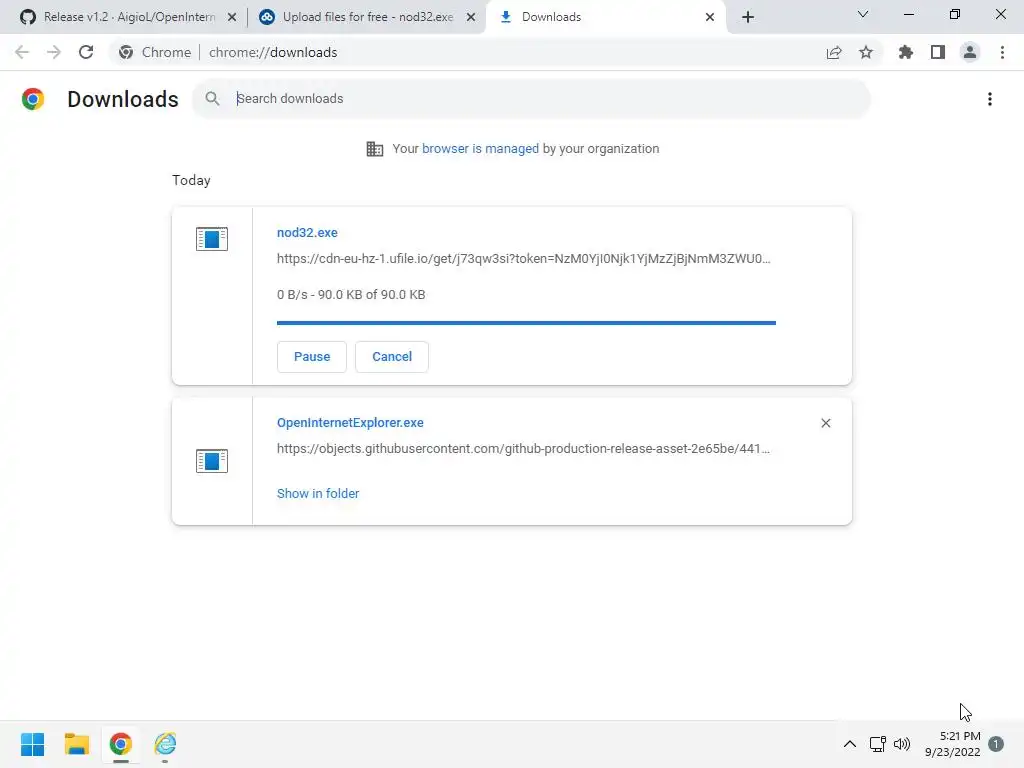Click the Chrome logo beside Downloads
The height and width of the screenshot is (768, 1024).
(33, 99)
